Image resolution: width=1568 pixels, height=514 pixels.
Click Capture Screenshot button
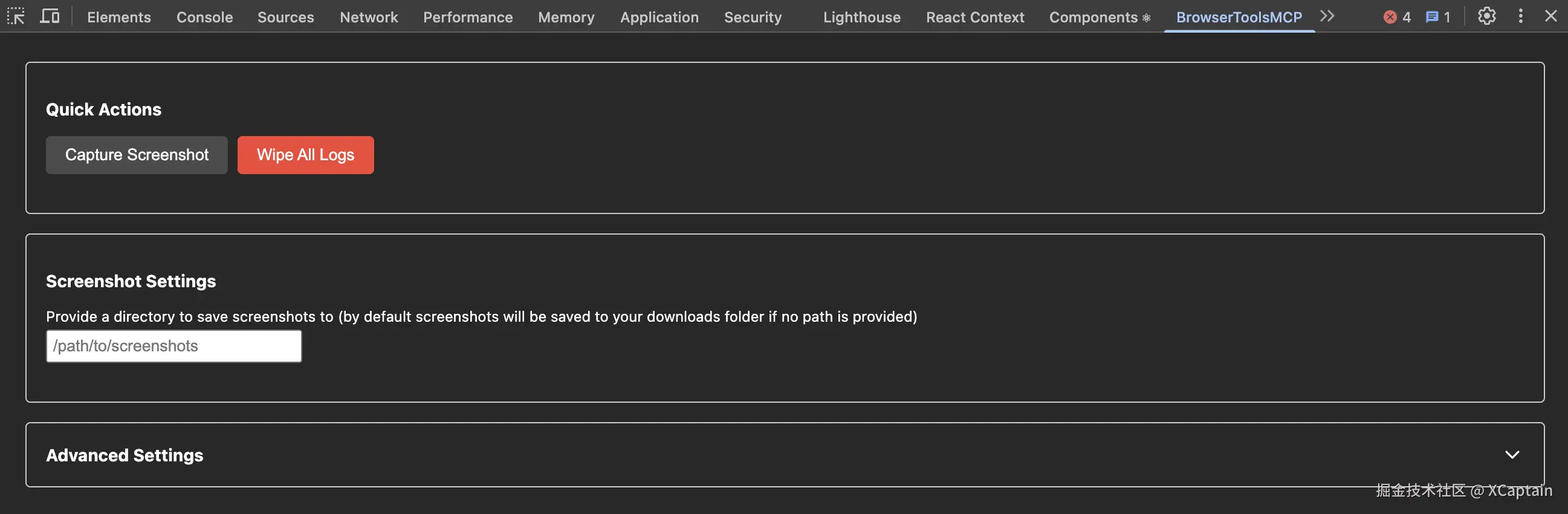point(137,155)
